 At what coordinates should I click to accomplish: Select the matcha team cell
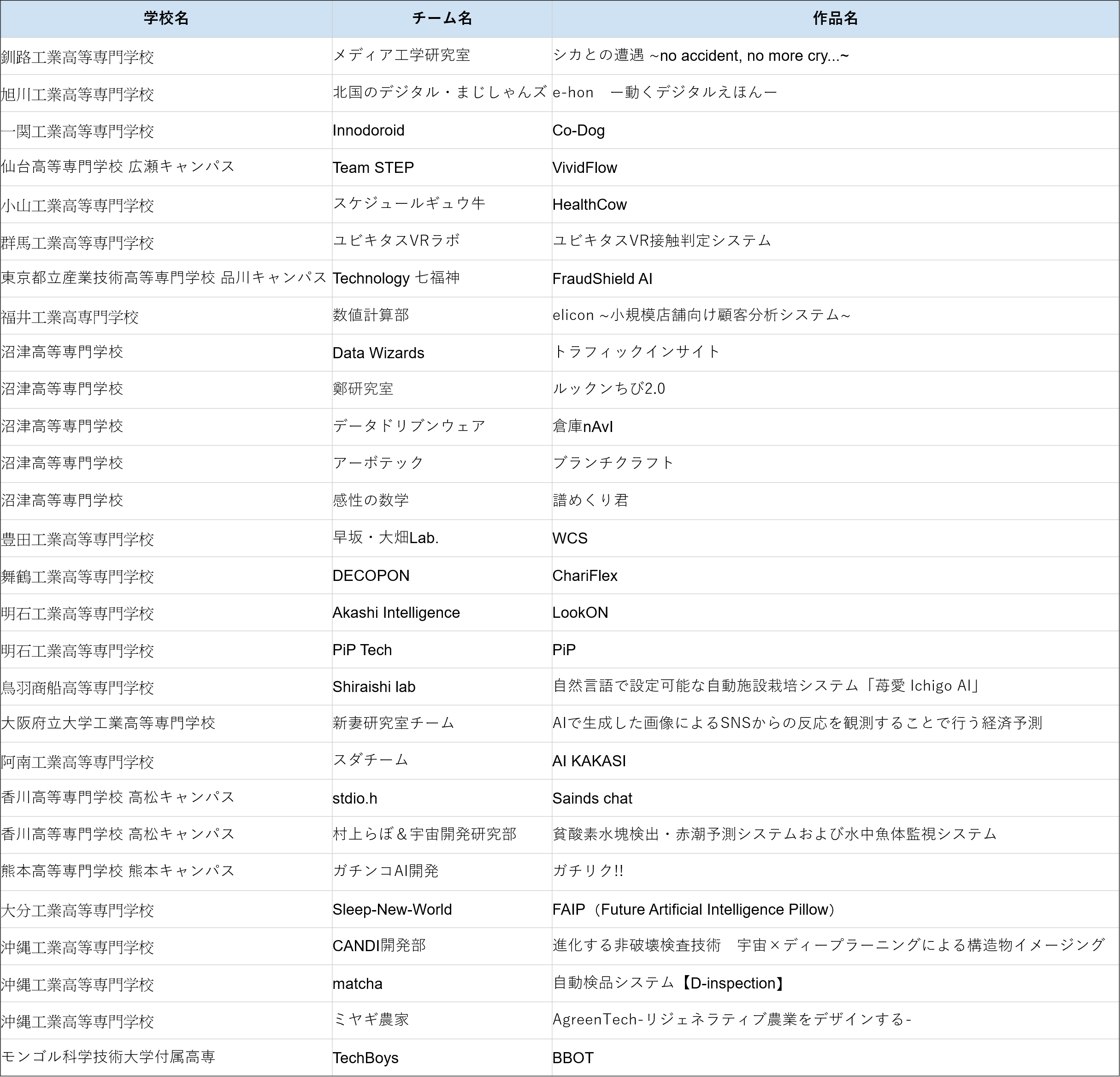click(357, 984)
